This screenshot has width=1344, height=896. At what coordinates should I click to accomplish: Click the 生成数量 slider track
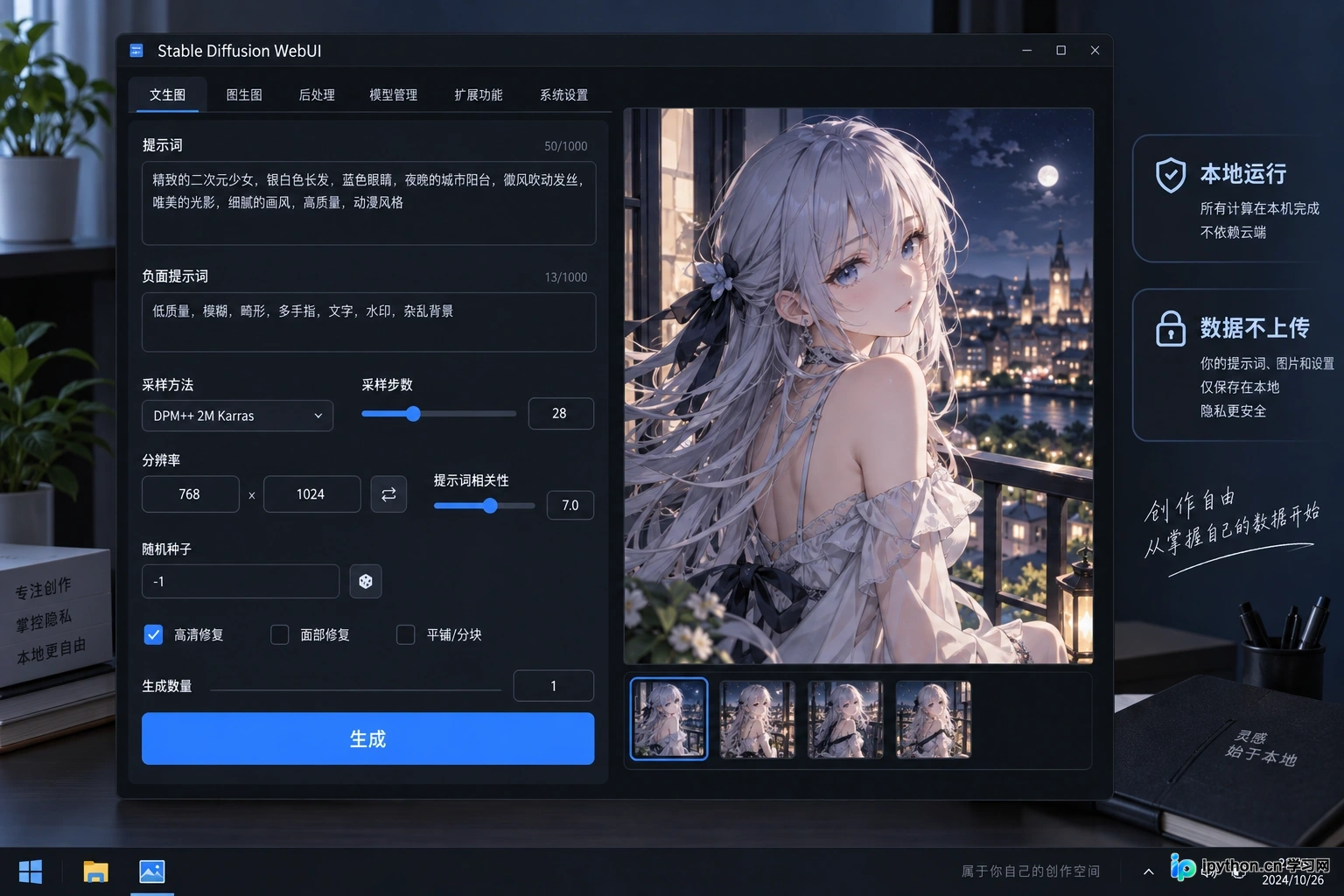[x=356, y=690]
